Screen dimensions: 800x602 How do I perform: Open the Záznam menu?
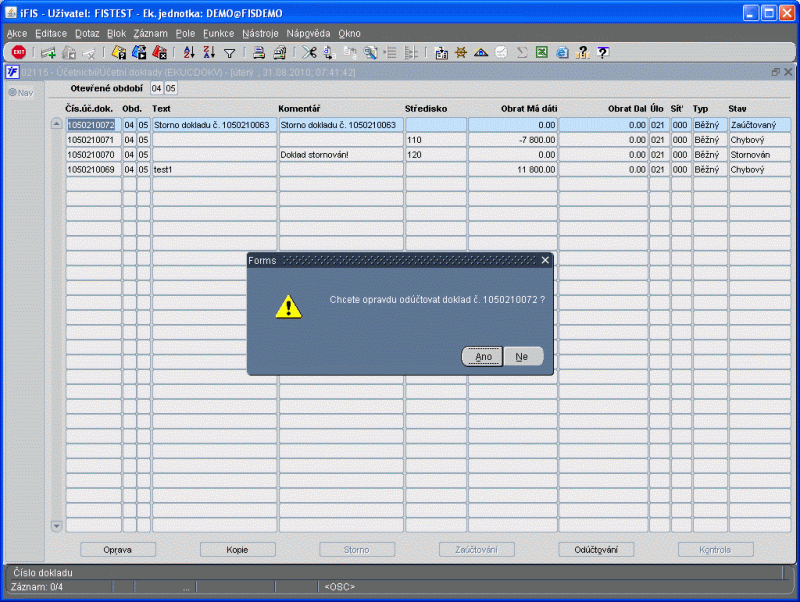point(151,33)
